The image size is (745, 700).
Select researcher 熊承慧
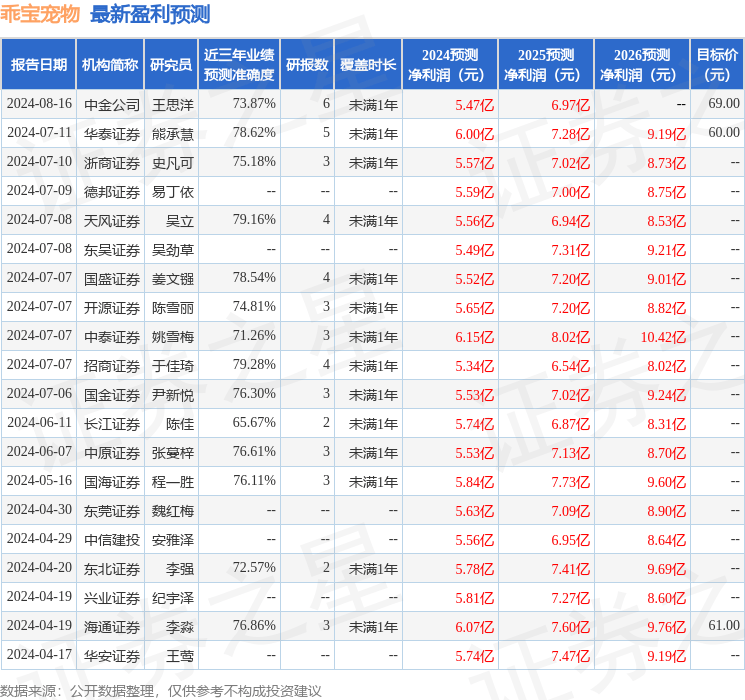point(173,134)
